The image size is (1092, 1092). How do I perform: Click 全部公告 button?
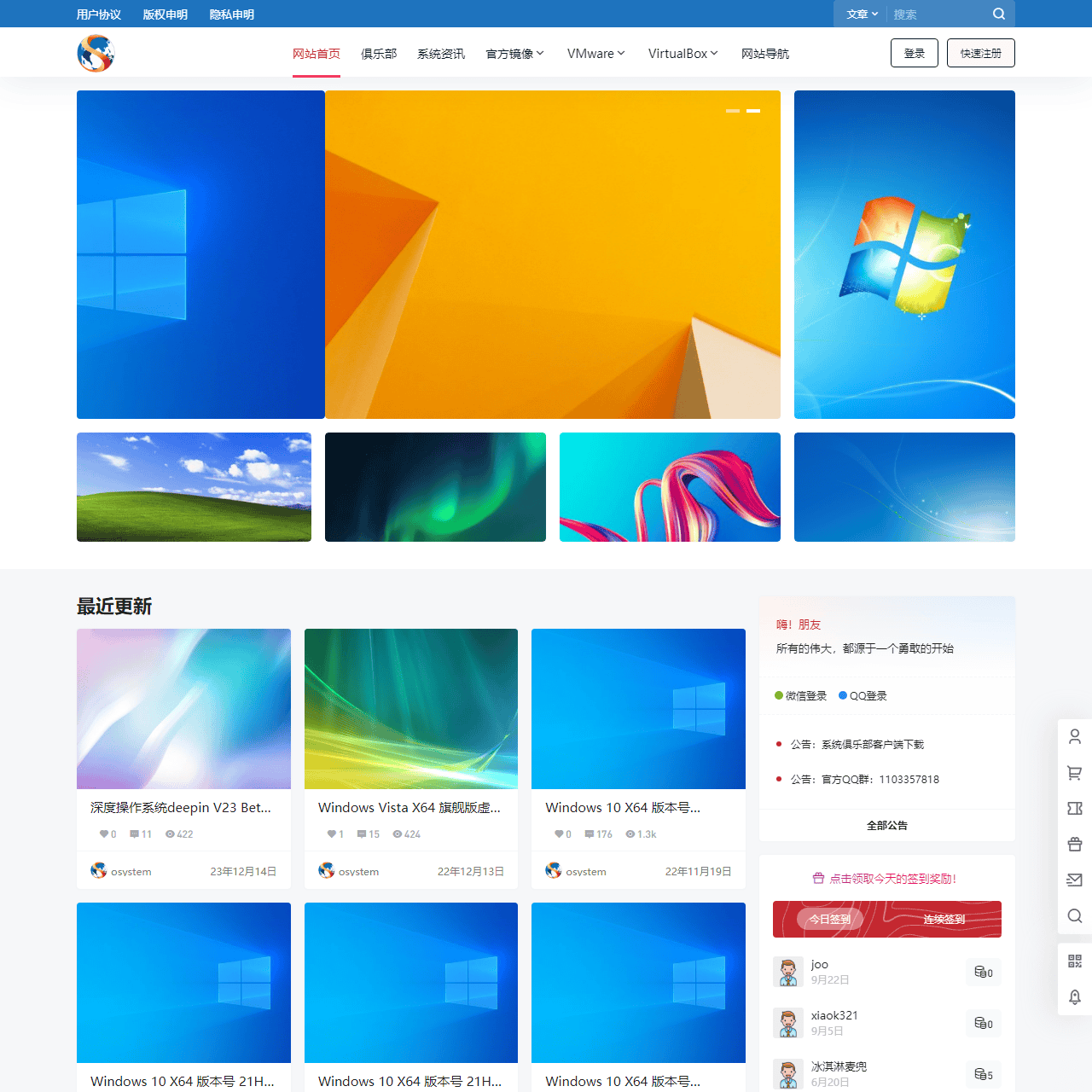point(887,825)
